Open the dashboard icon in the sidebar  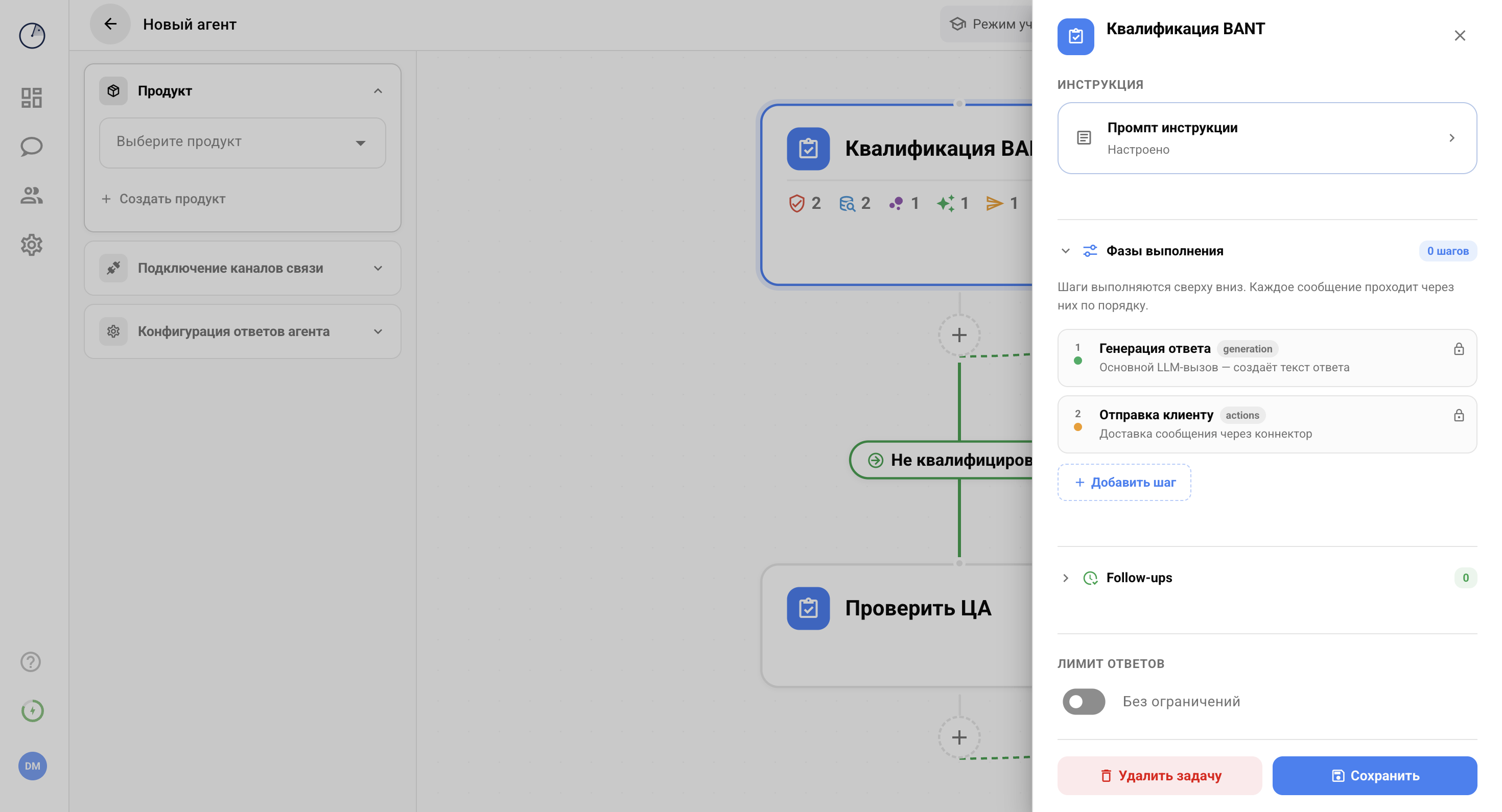pyautogui.click(x=32, y=98)
